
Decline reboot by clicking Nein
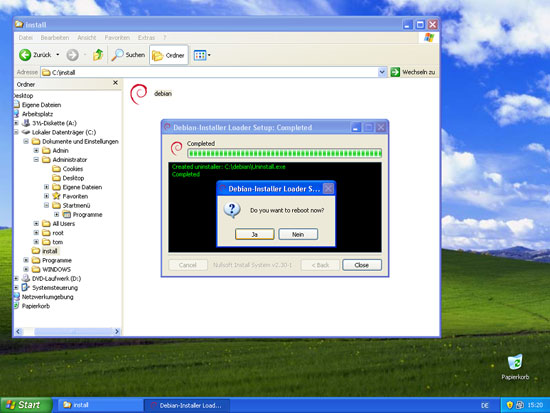298,234
